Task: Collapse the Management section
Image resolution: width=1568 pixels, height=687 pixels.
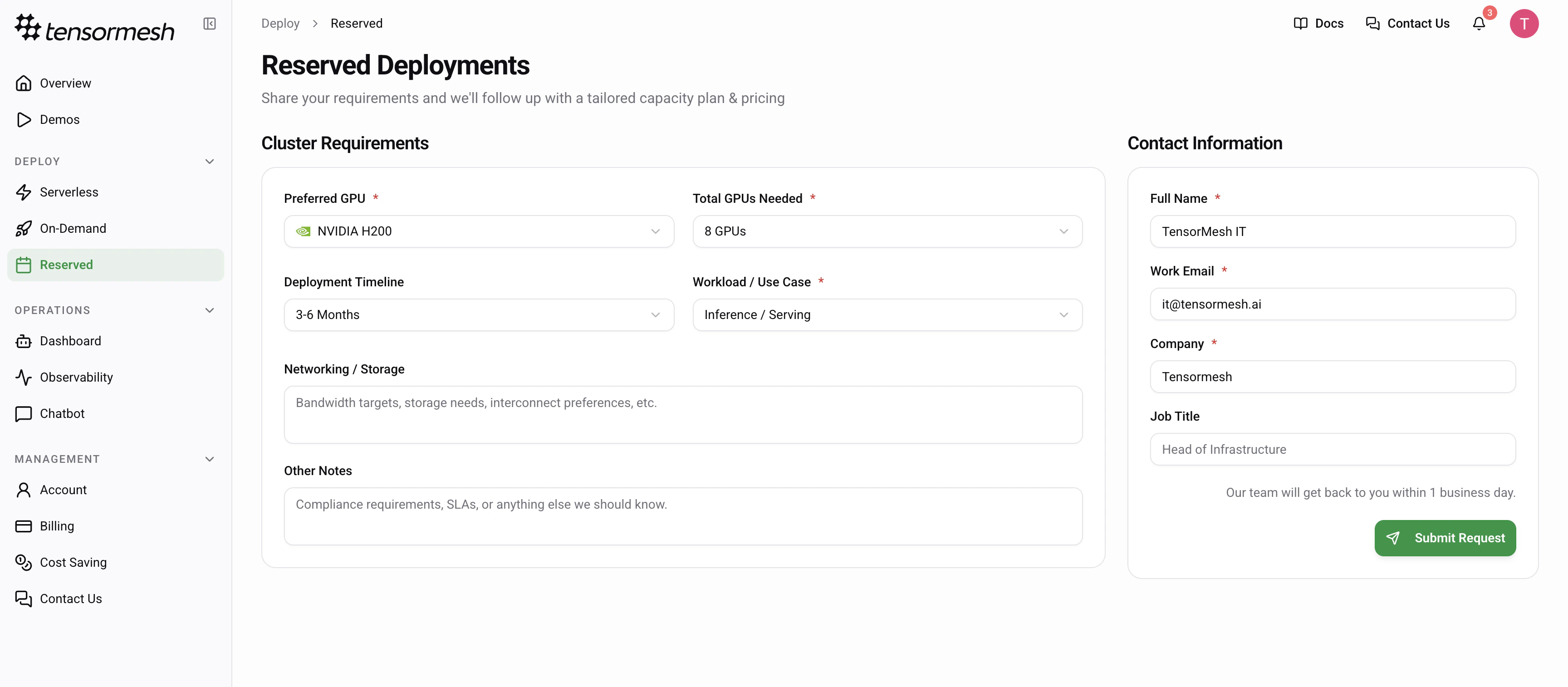Action: [x=210, y=459]
